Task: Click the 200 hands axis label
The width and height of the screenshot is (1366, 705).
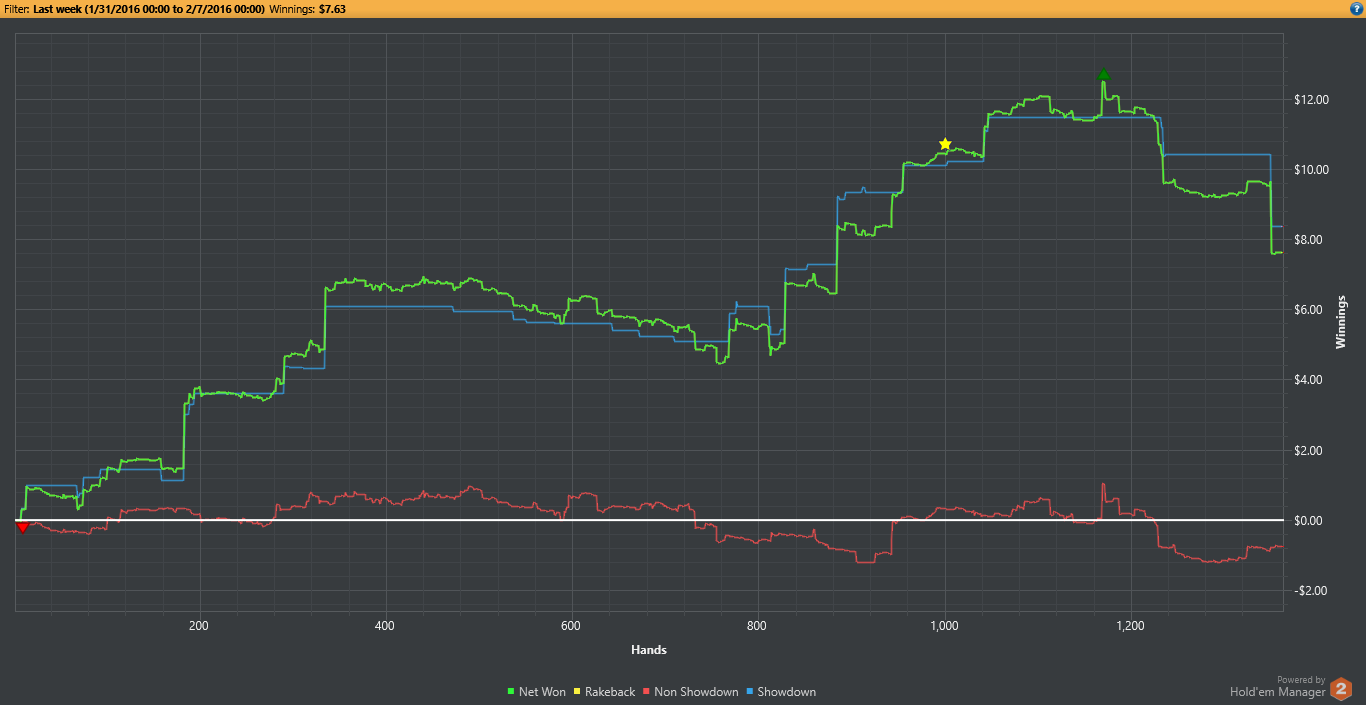Action: coord(199,626)
